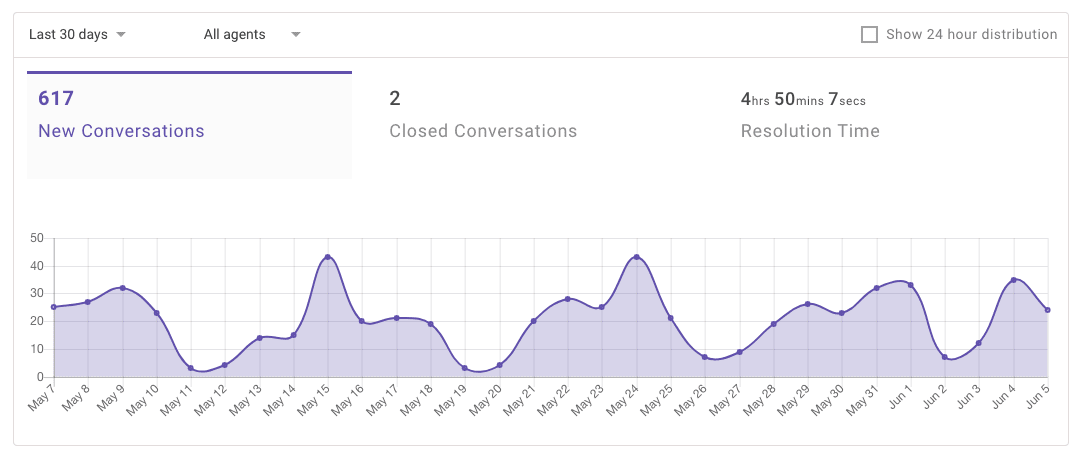Click arrow next to All agents
Image resolution: width=1087 pixels, height=462 pixels.
tap(295, 35)
